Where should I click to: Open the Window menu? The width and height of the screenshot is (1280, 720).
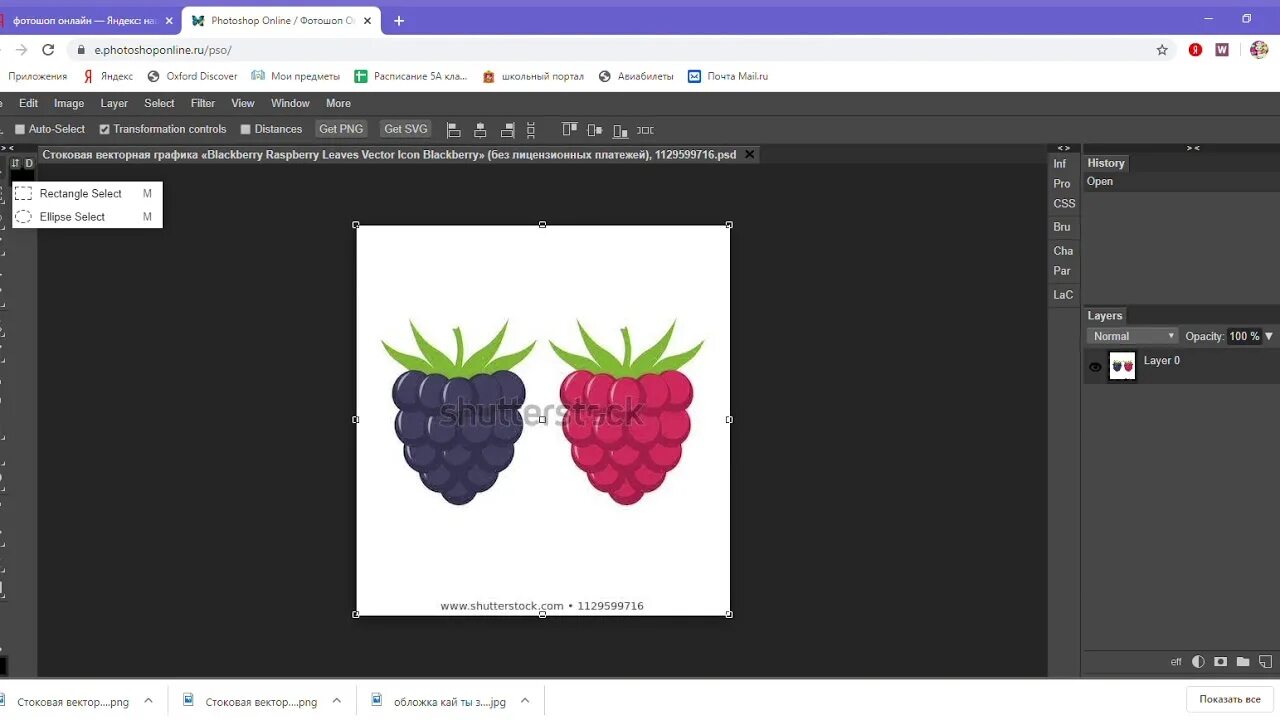290,103
